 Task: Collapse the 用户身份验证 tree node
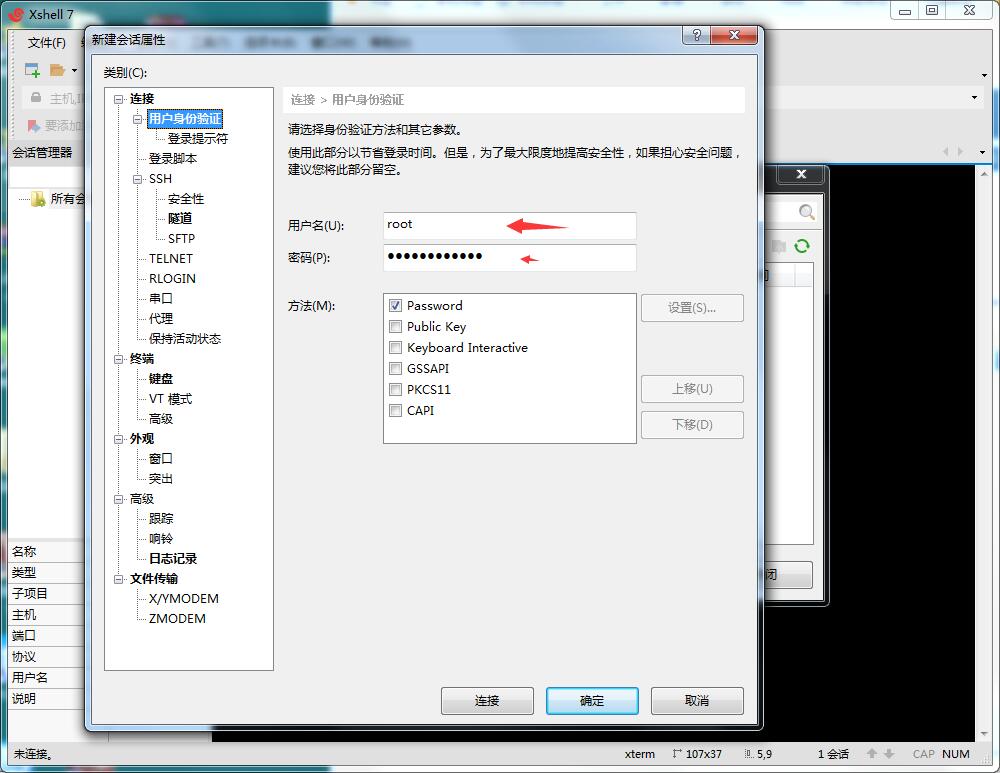pyautogui.click(x=138, y=119)
